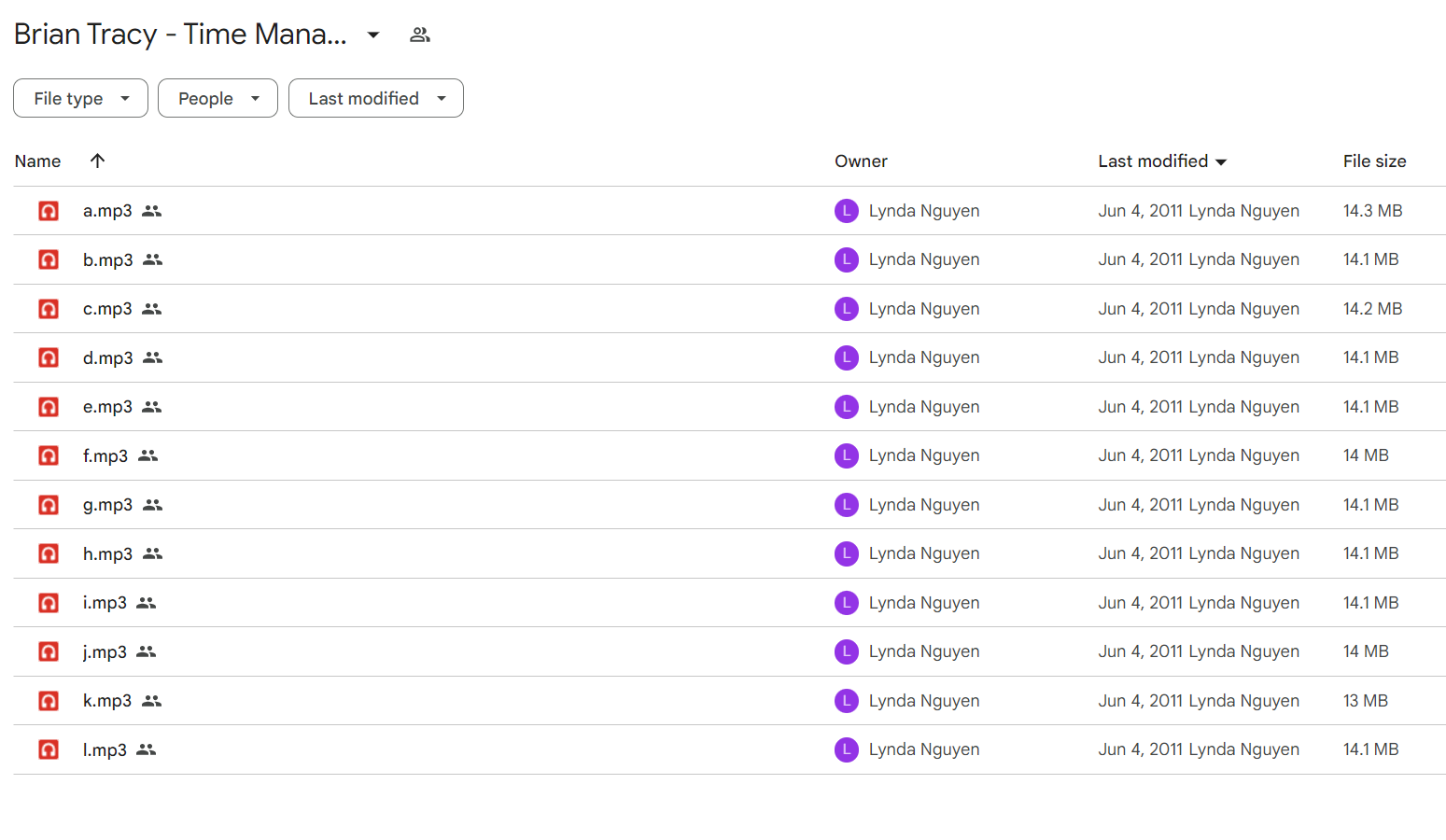This screenshot has height=840, width=1446.
Task: Click the shared people icon beside l.mp3
Action: 147,749
